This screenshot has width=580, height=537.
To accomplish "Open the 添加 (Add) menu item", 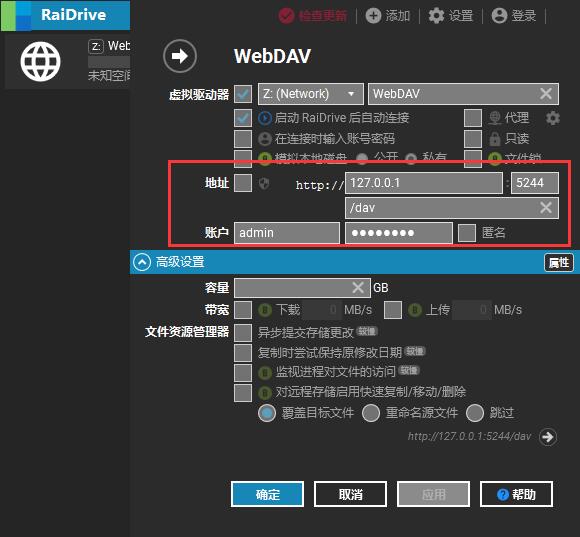I will (388, 16).
